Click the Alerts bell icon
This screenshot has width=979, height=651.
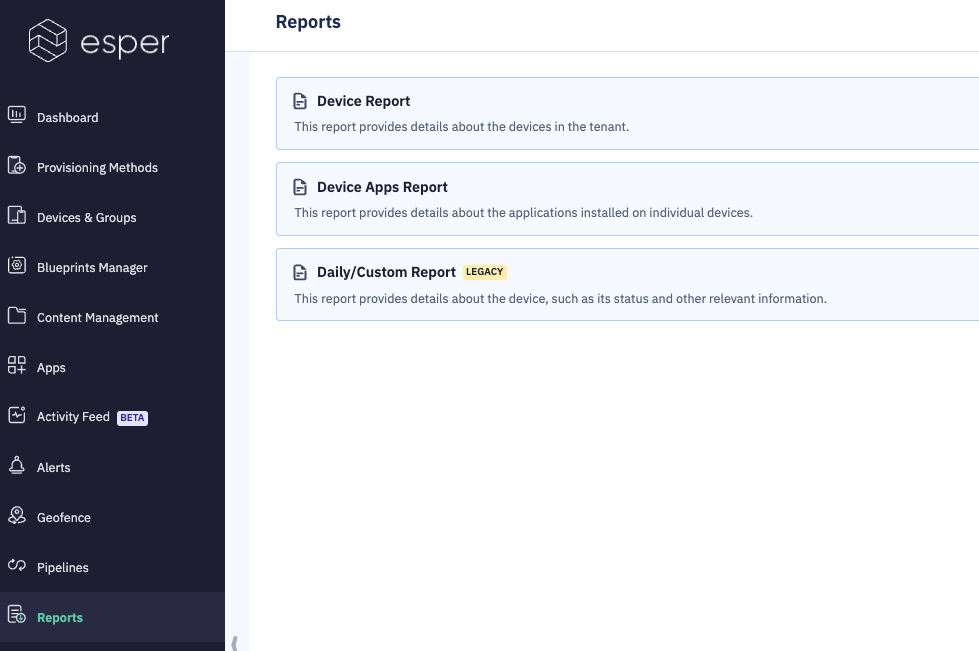pyautogui.click(x=17, y=466)
